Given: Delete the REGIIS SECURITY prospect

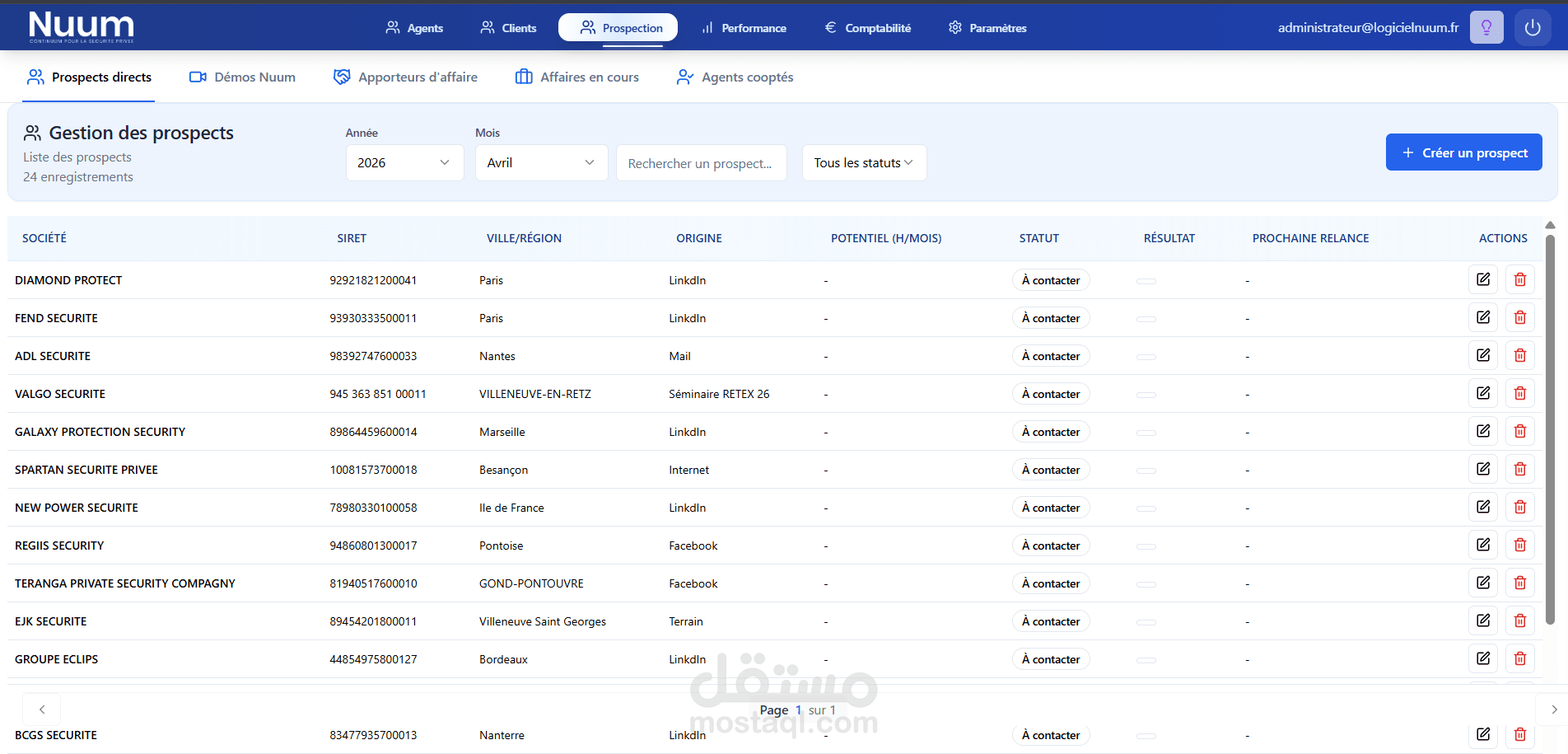Looking at the screenshot, I should (1520, 545).
